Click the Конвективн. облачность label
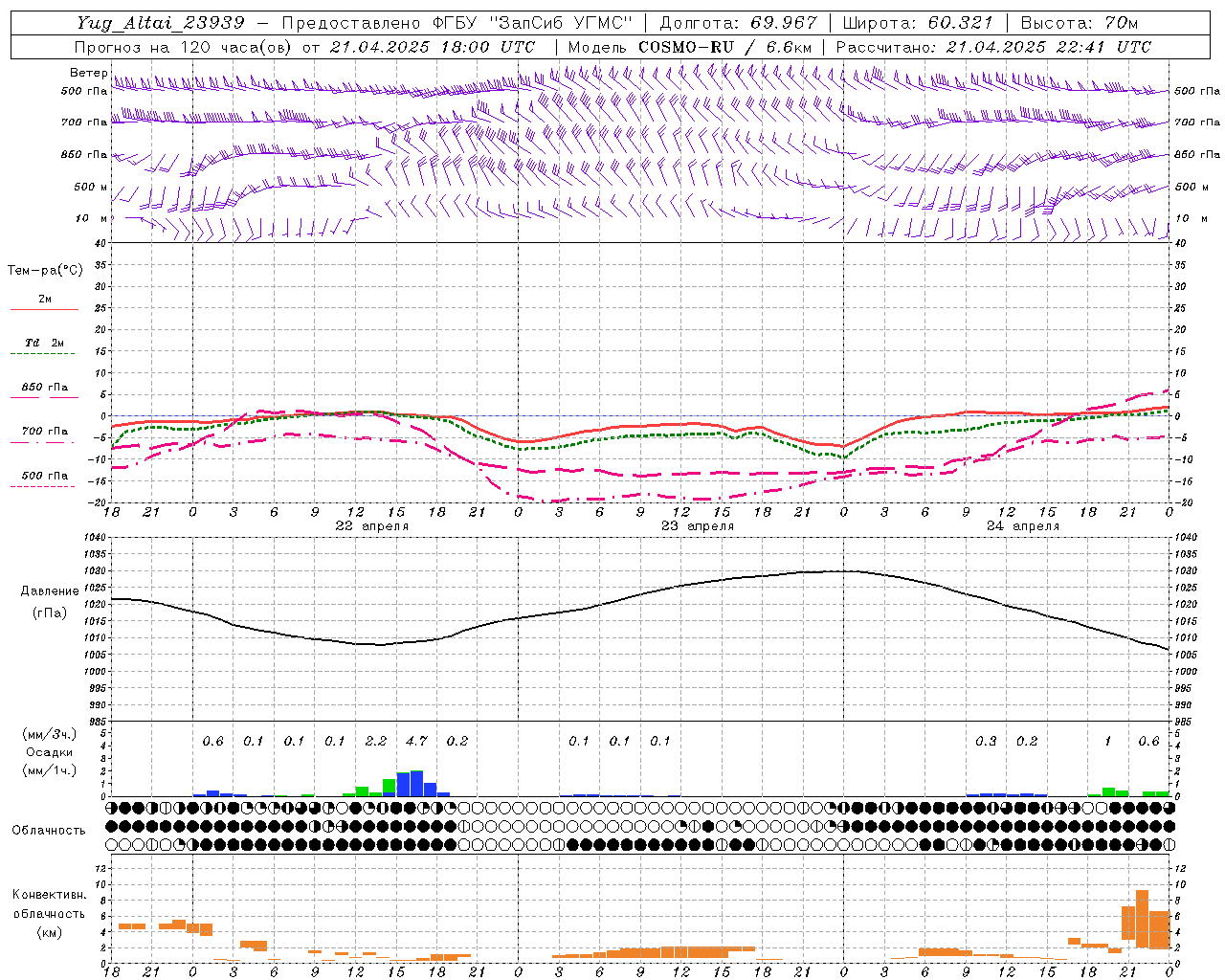This screenshot has height=980, width=1225. [49, 913]
